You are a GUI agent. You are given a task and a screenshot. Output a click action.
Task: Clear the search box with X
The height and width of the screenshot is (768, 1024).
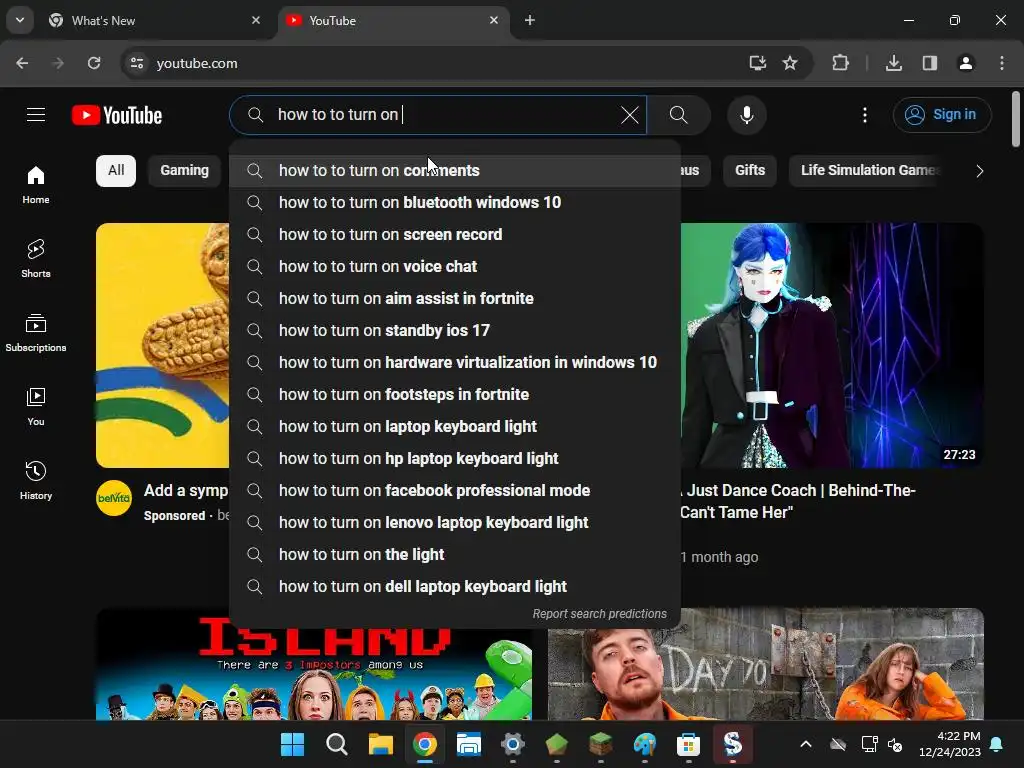click(630, 115)
